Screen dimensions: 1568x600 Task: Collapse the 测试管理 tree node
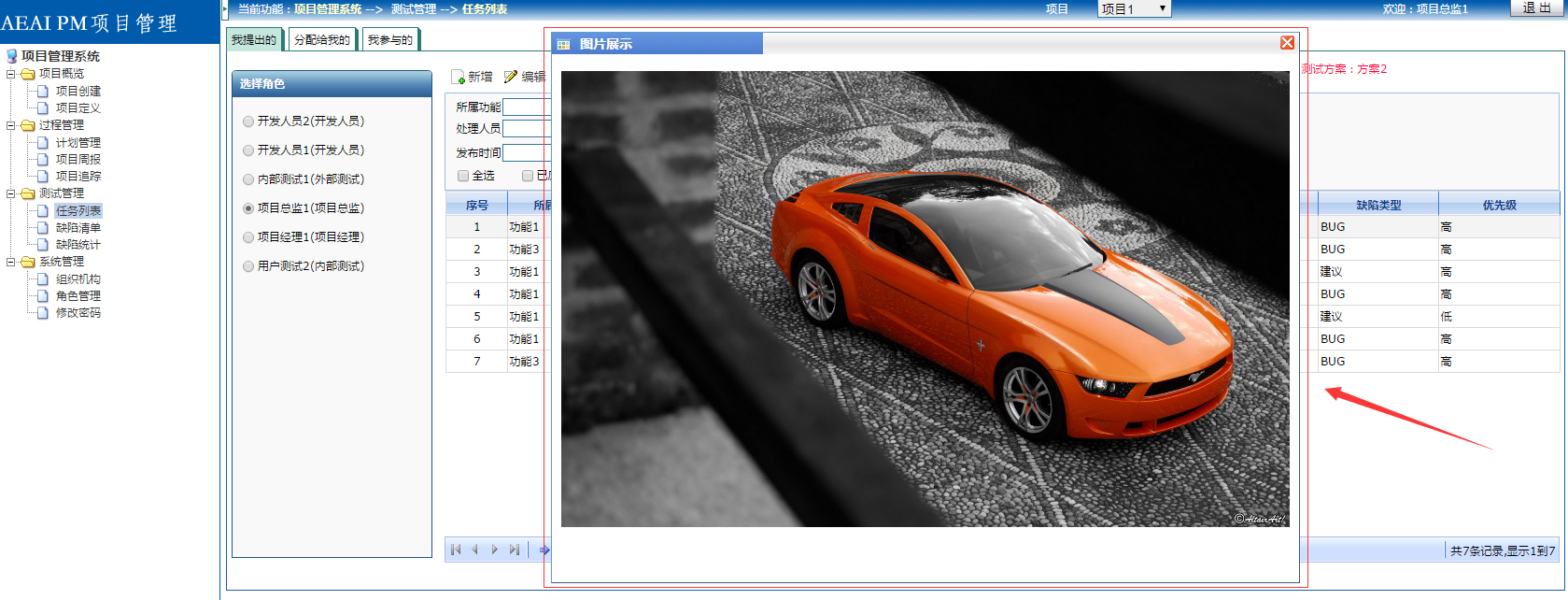[x=11, y=193]
